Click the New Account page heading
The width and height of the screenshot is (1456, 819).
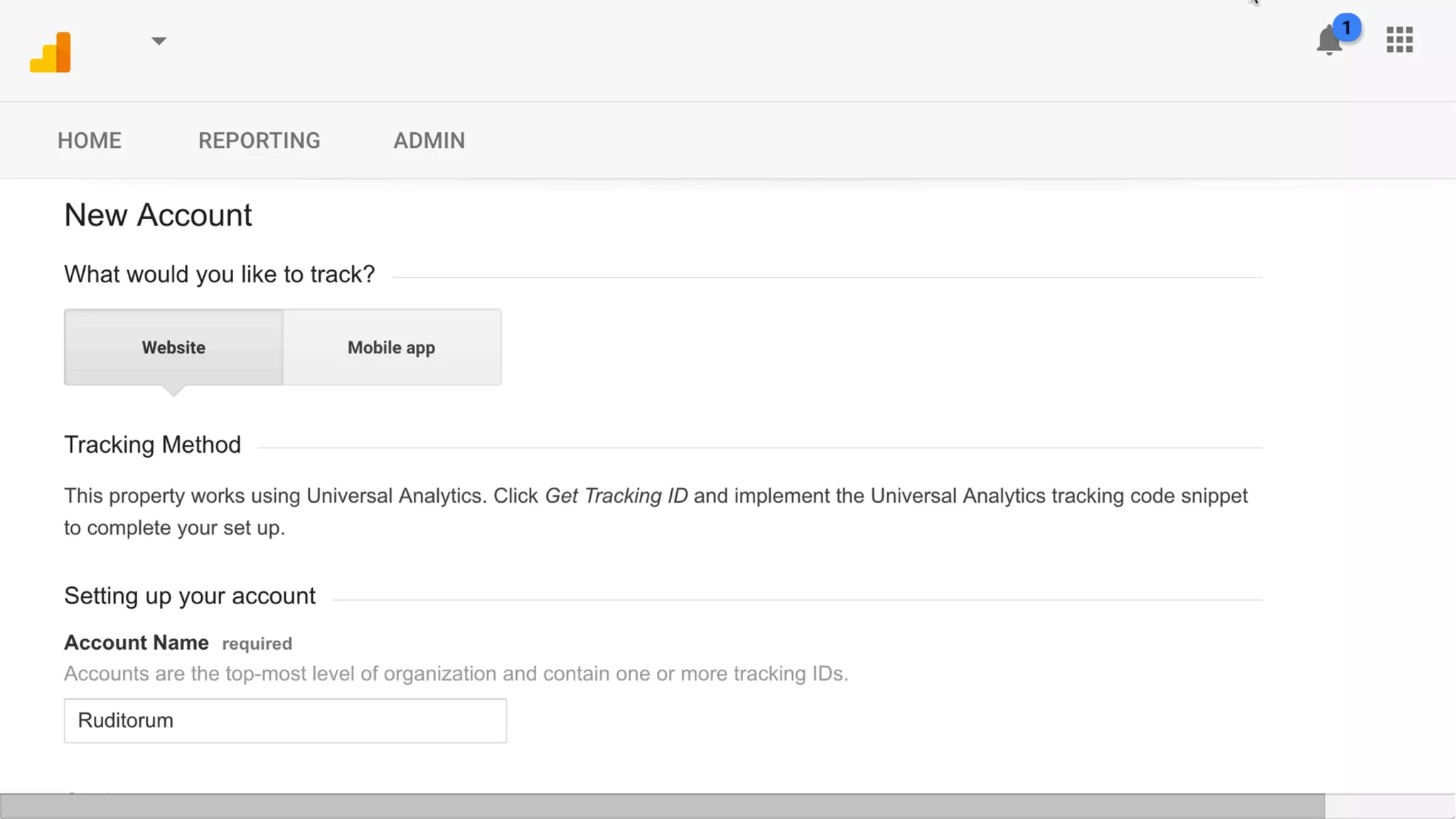158,215
